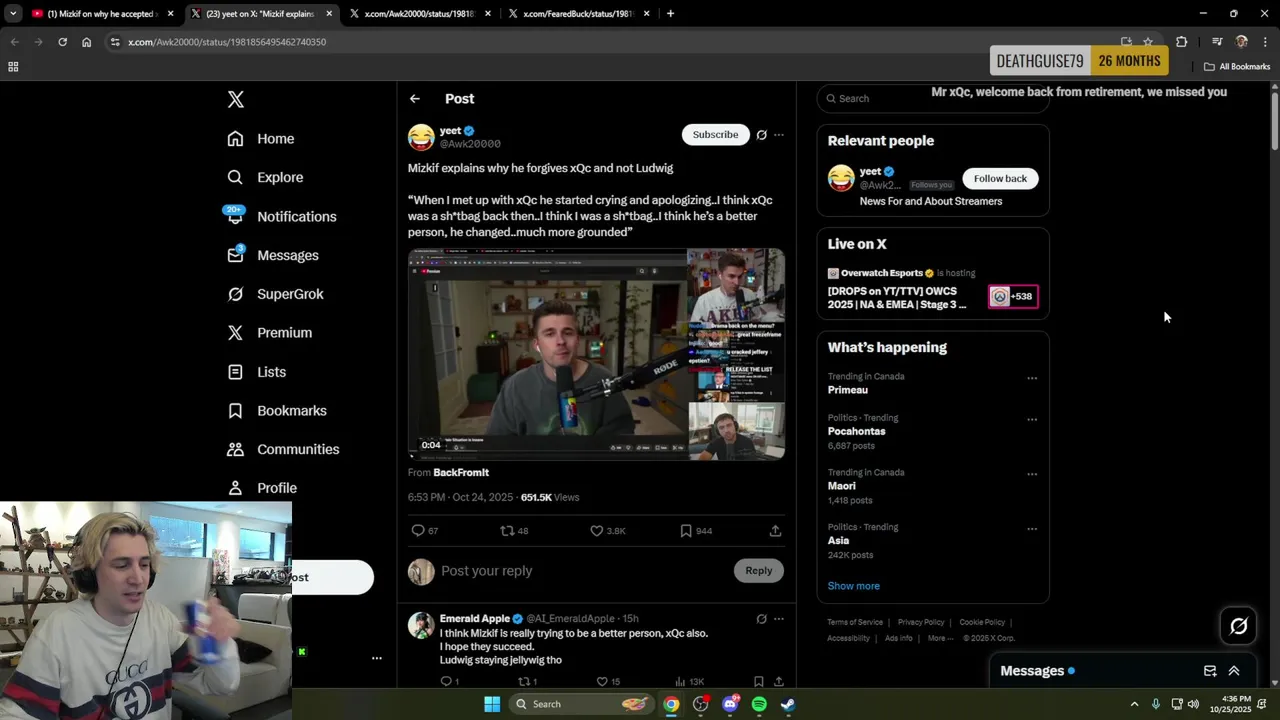Click the Reply button
This screenshot has width=1280, height=720.
pos(759,571)
